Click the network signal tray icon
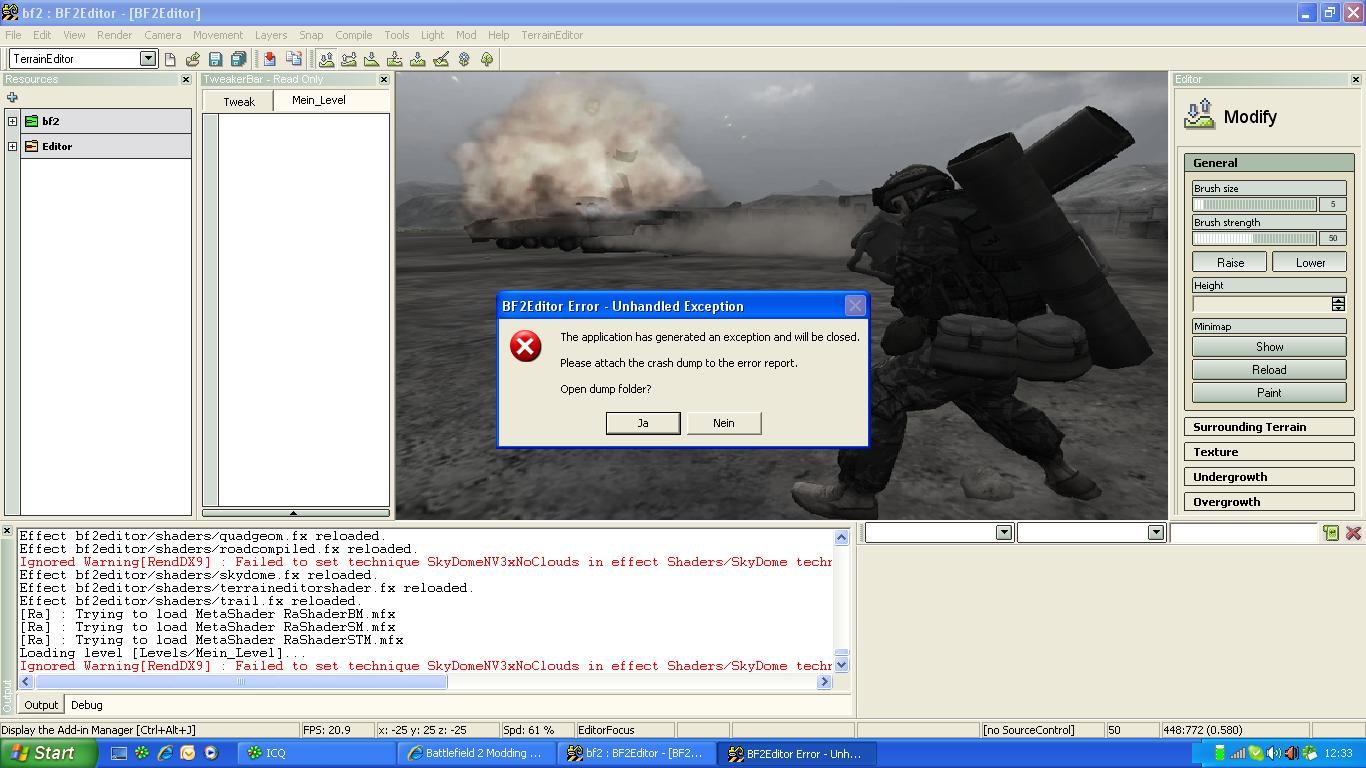The height and width of the screenshot is (768, 1366). click(1238, 753)
